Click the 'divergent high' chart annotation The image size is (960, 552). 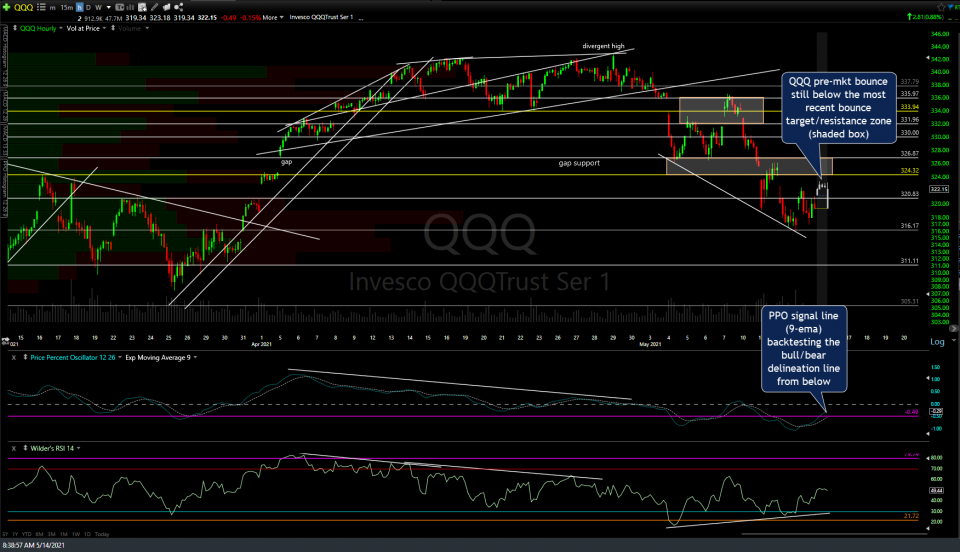pyautogui.click(x=603, y=46)
